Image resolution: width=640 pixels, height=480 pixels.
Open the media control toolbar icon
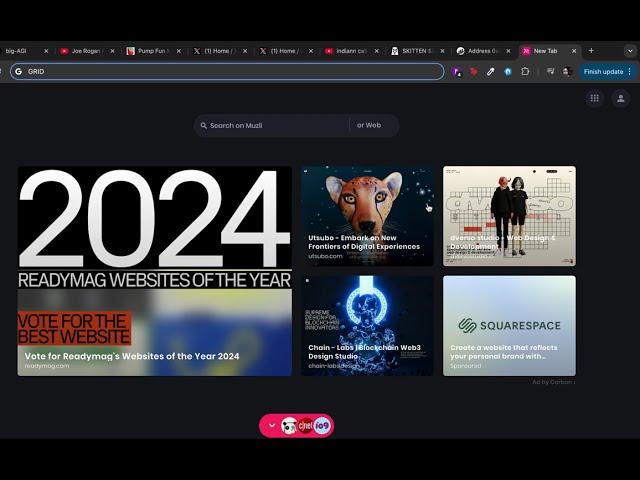(551, 71)
